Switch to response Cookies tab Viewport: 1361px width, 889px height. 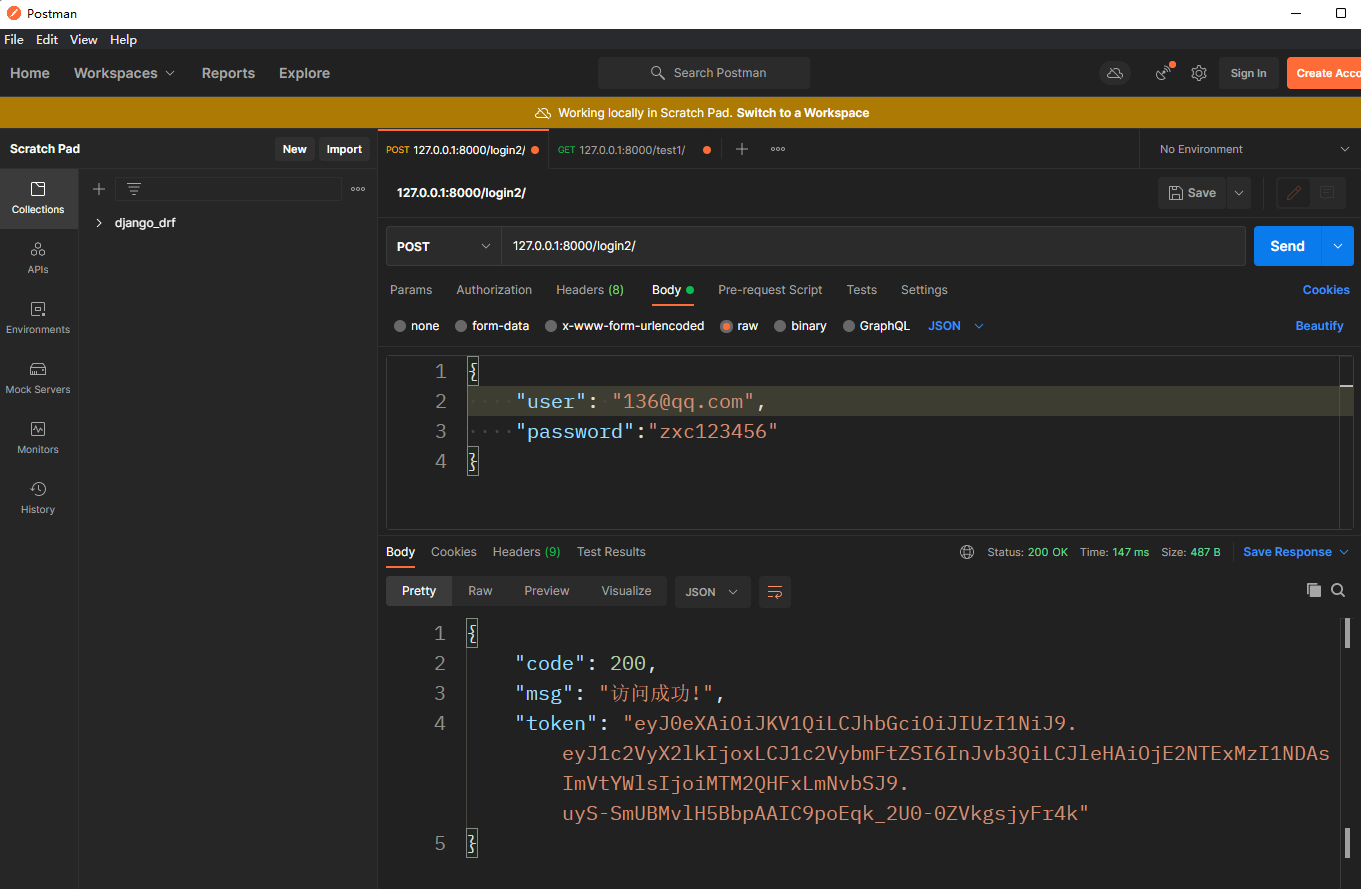point(454,552)
